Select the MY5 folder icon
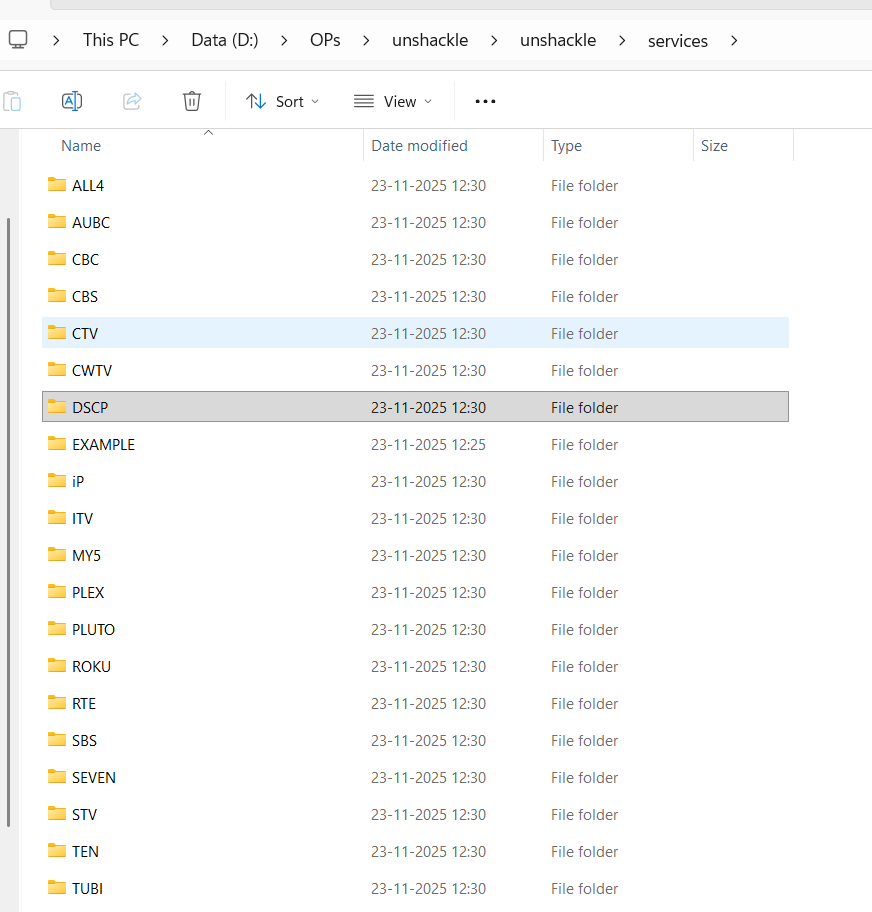Viewport: 872px width, 912px height. [x=57, y=555]
